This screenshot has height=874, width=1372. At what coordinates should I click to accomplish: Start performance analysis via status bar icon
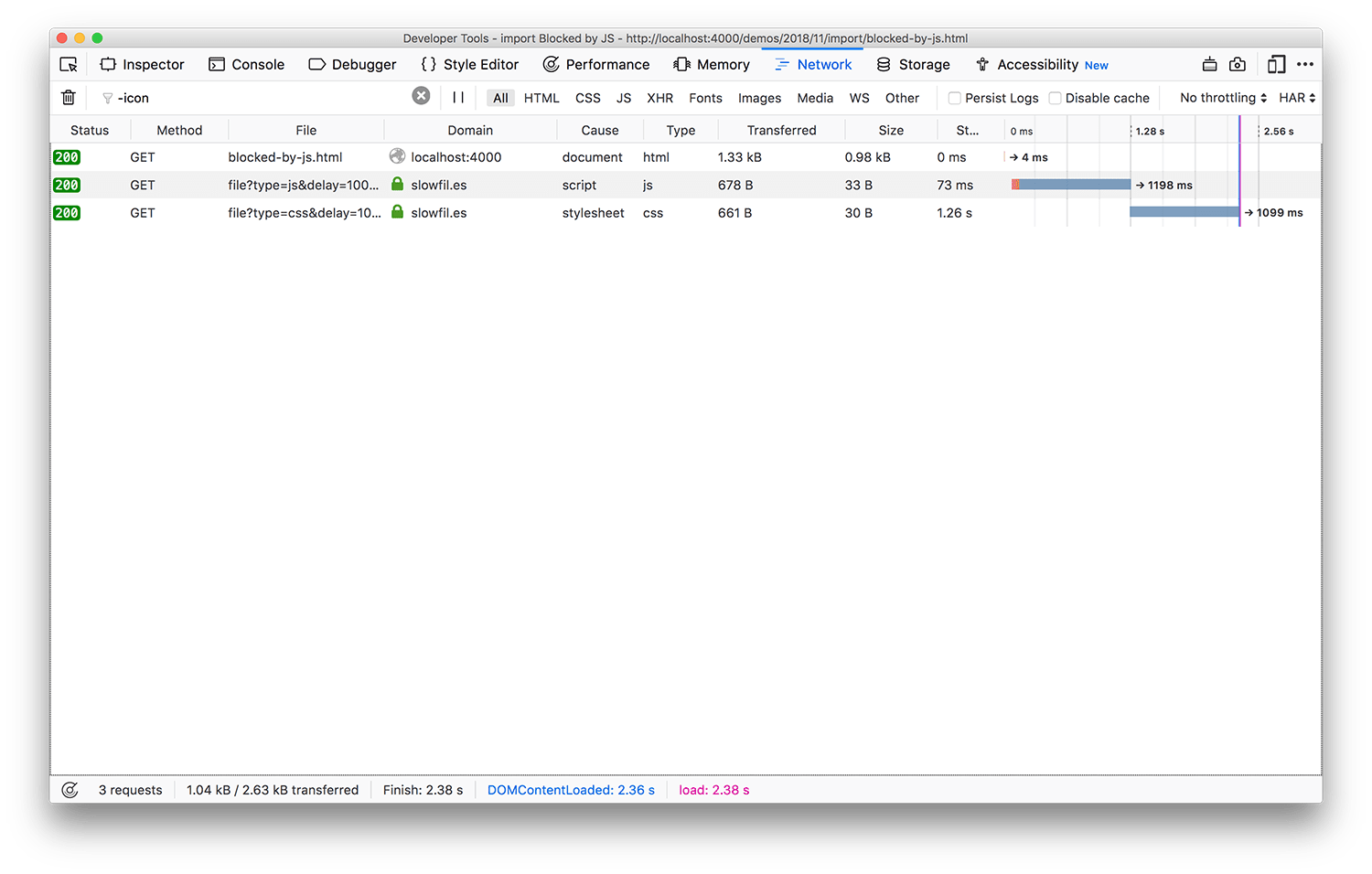70,790
